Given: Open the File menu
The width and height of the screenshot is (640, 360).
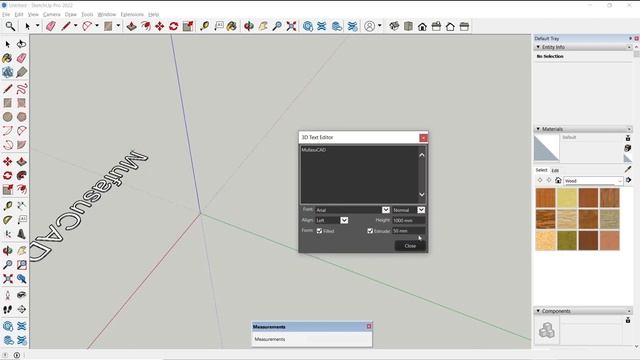Looking at the screenshot, I should [6, 14].
